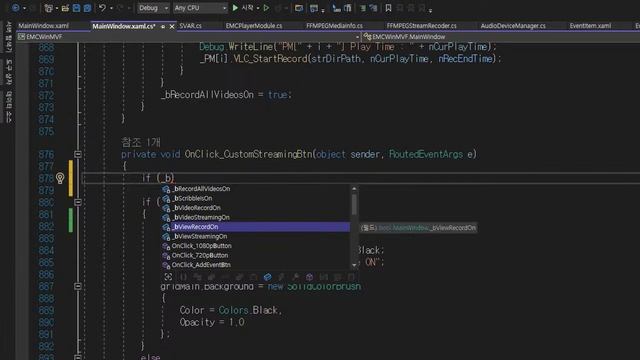Select the highlighted _bViewRecordOn suggestion
Viewport: 640px width, 360px height.
coord(256,227)
